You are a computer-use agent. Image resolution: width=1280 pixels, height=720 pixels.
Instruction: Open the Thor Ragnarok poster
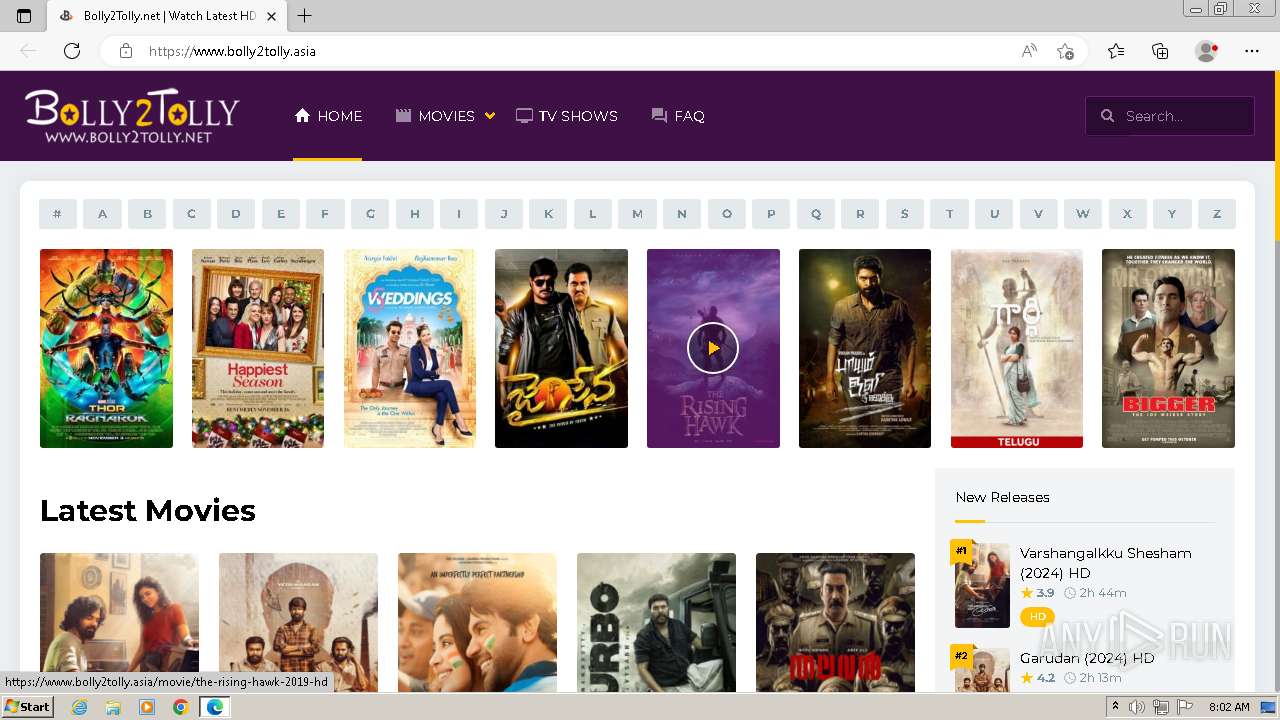pos(106,348)
